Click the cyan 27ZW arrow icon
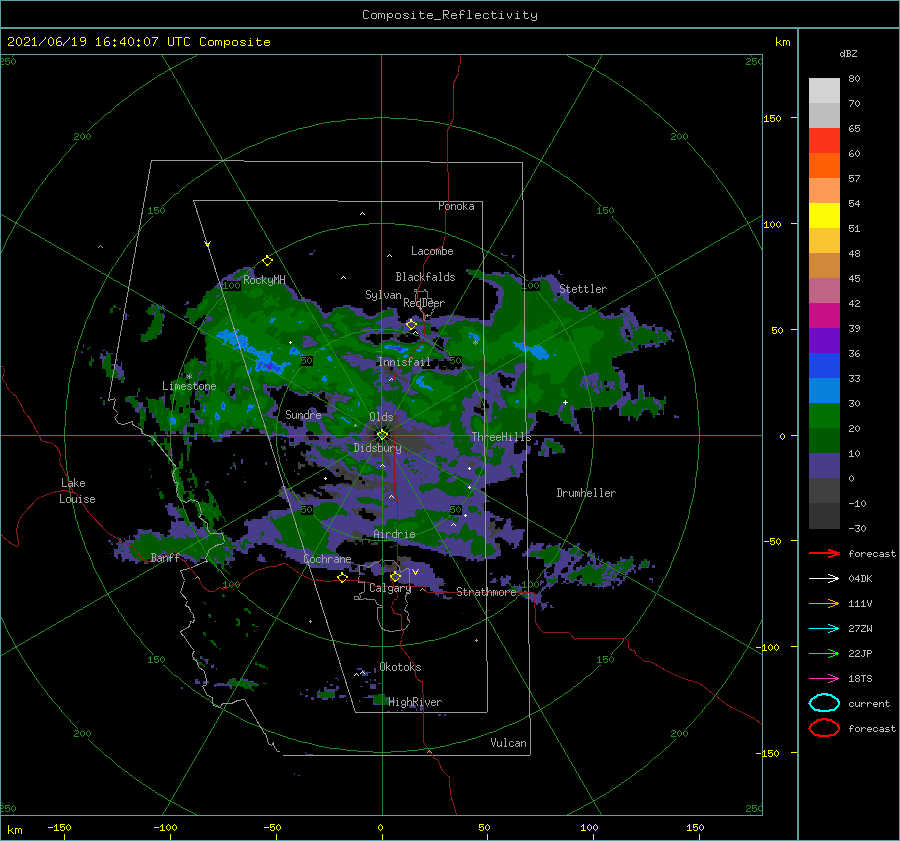The height and width of the screenshot is (841, 900). pyautogui.click(x=824, y=629)
